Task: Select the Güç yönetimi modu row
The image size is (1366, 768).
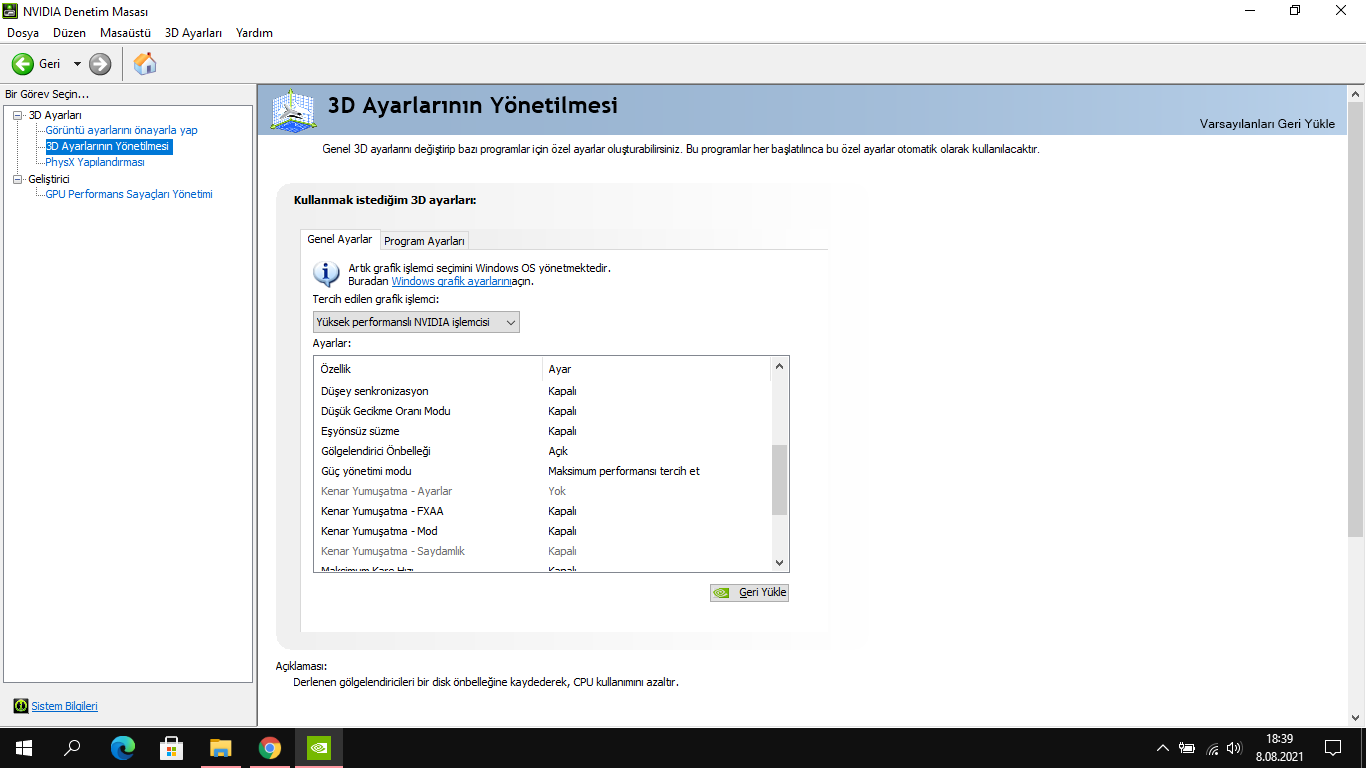Action: [x=543, y=471]
